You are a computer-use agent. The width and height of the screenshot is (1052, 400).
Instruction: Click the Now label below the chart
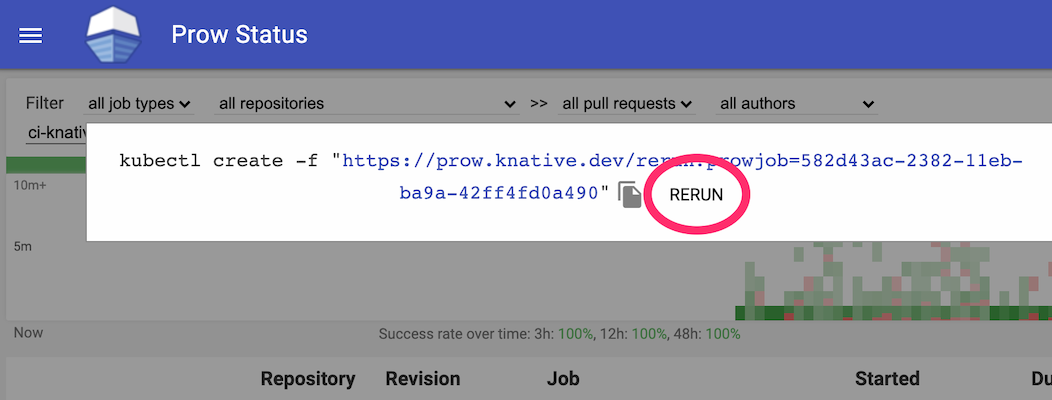28,332
